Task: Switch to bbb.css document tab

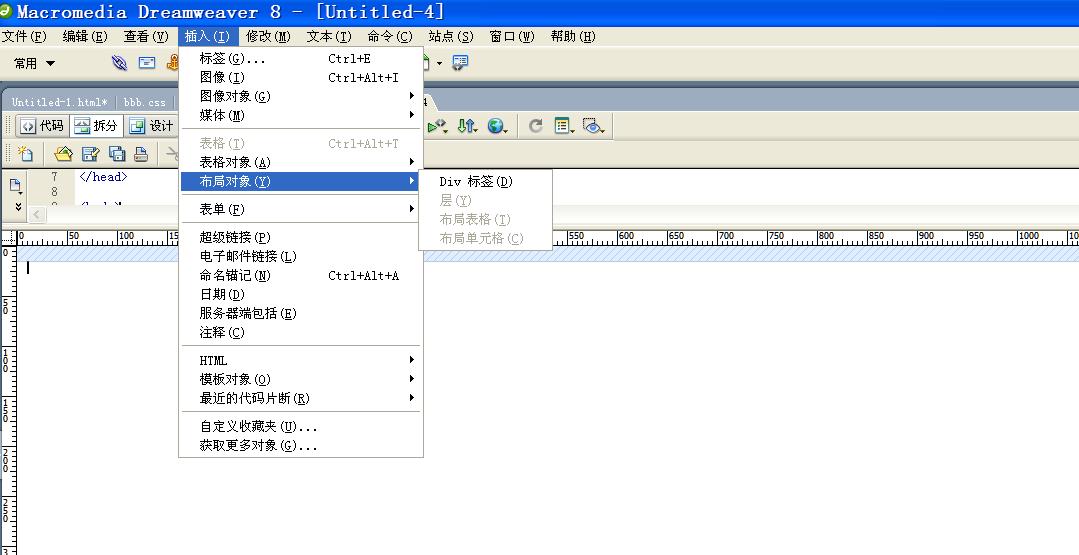Action: pyautogui.click(x=145, y=102)
